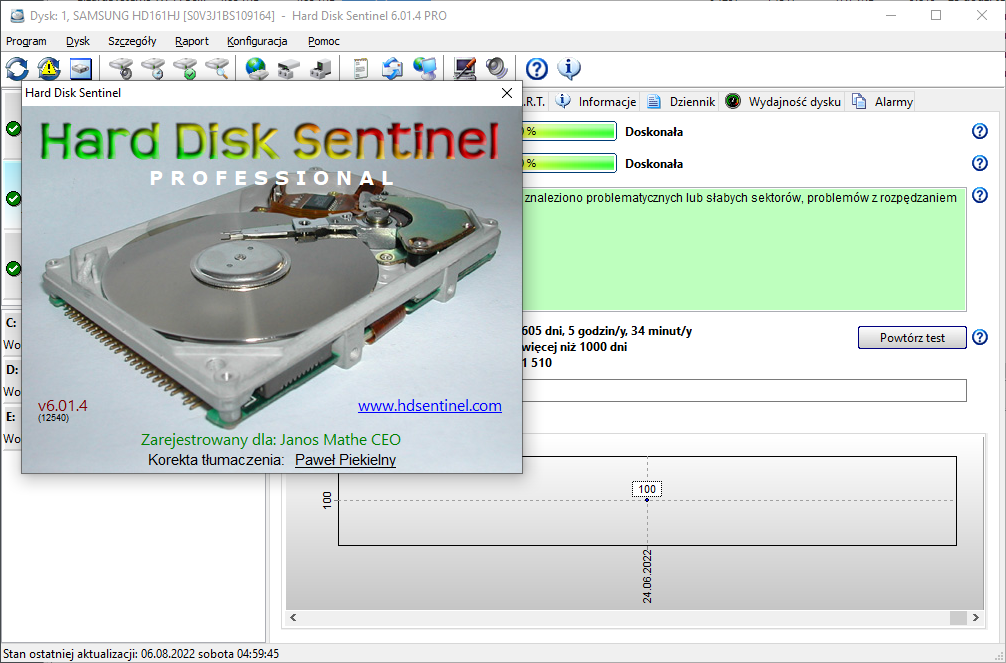Open the Pomoc menu

point(324,41)
